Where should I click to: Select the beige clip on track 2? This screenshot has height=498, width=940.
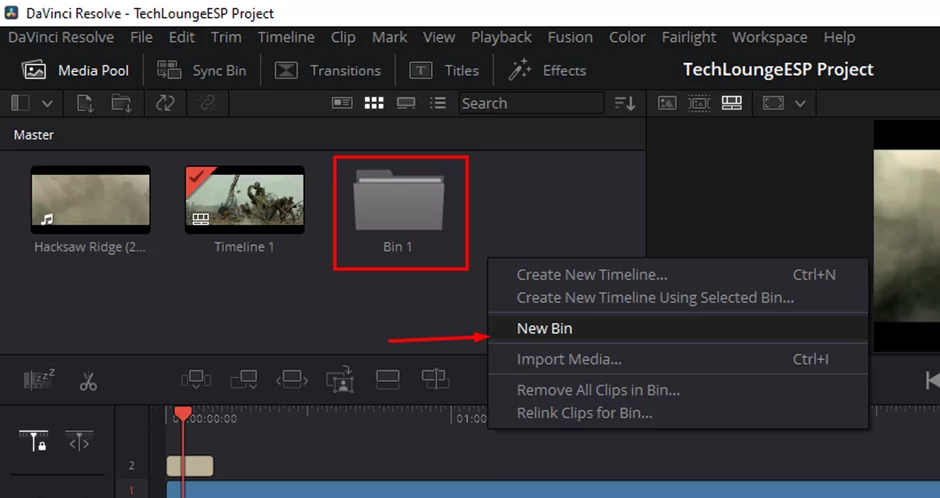[x=190, y=466]
